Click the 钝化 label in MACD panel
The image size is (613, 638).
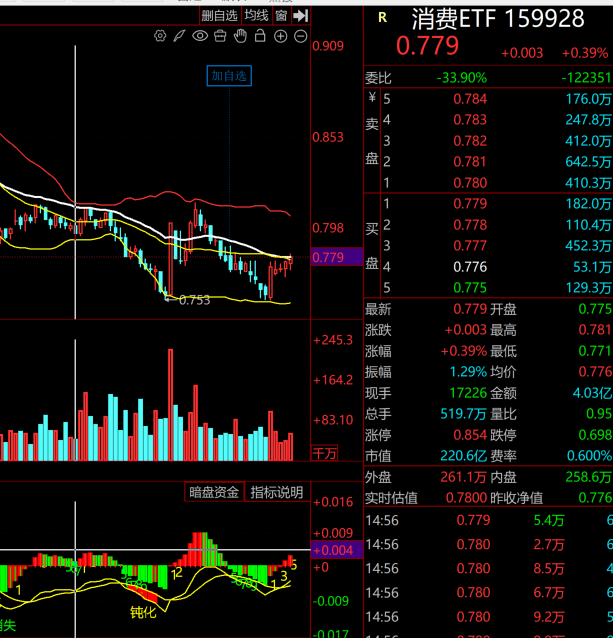coord(143,612)
